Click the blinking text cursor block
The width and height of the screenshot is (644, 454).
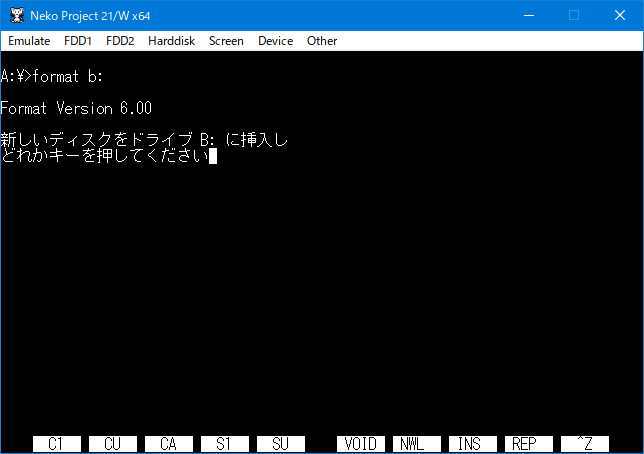coord(213,156)
